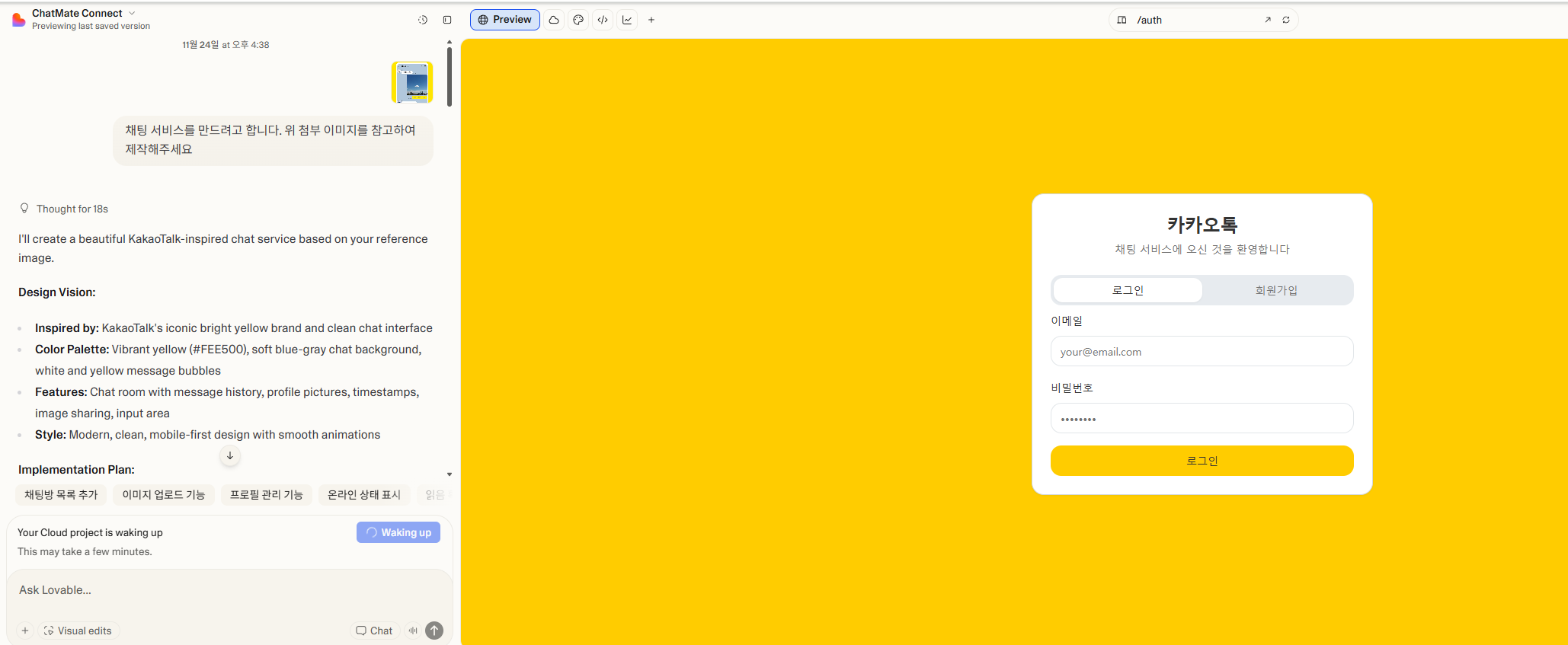Select the '로그인' tab in auth card
Screen dimensions: 1568x645
pos(1128,290)
